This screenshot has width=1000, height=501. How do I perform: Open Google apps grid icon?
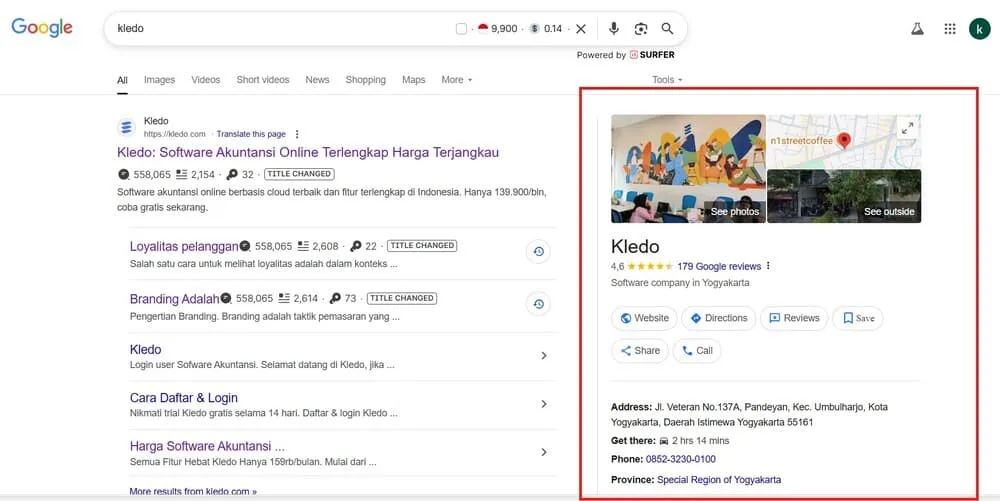click(950, 29)
